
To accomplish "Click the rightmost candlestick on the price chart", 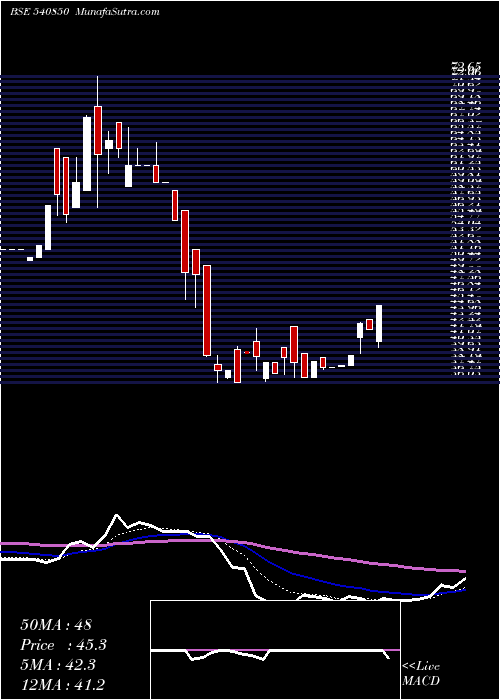I will click(379, 326).
